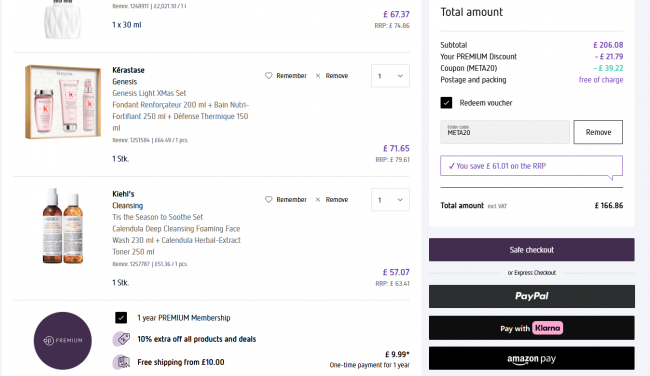Click the '1 x 30 ml' size label

[x=127, y=25]
